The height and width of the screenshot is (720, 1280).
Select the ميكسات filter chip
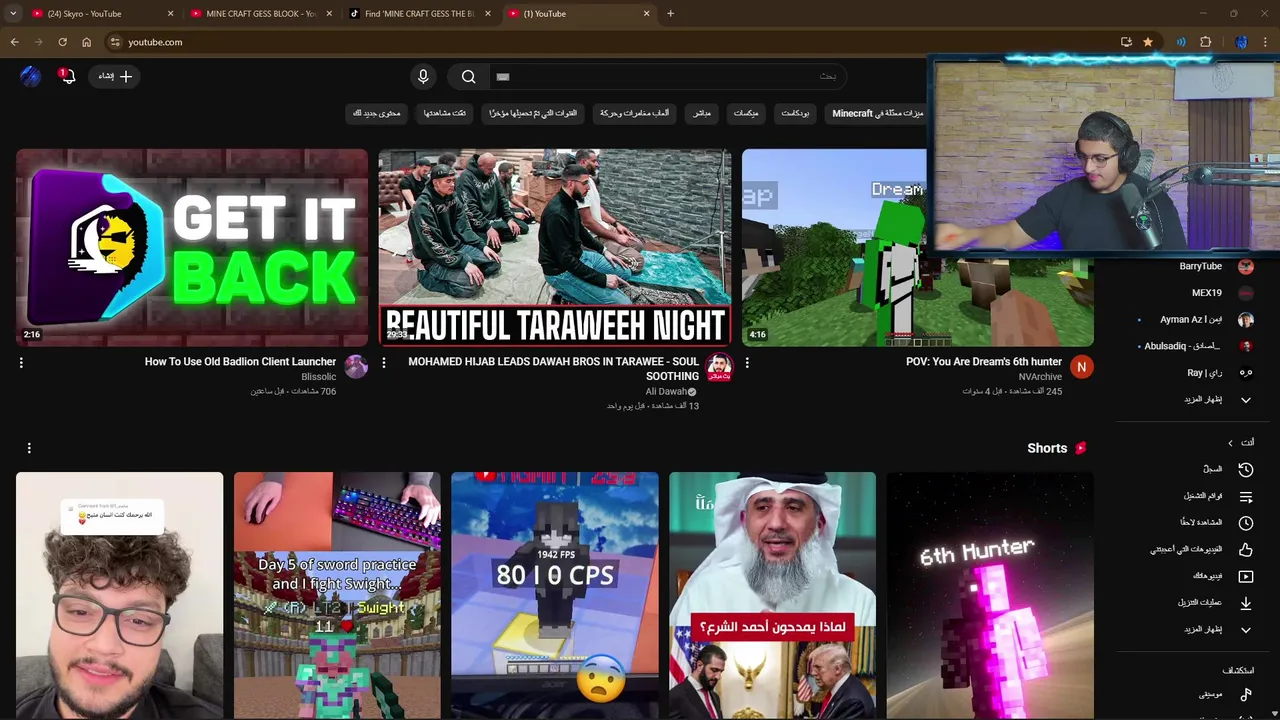(746, 113)
